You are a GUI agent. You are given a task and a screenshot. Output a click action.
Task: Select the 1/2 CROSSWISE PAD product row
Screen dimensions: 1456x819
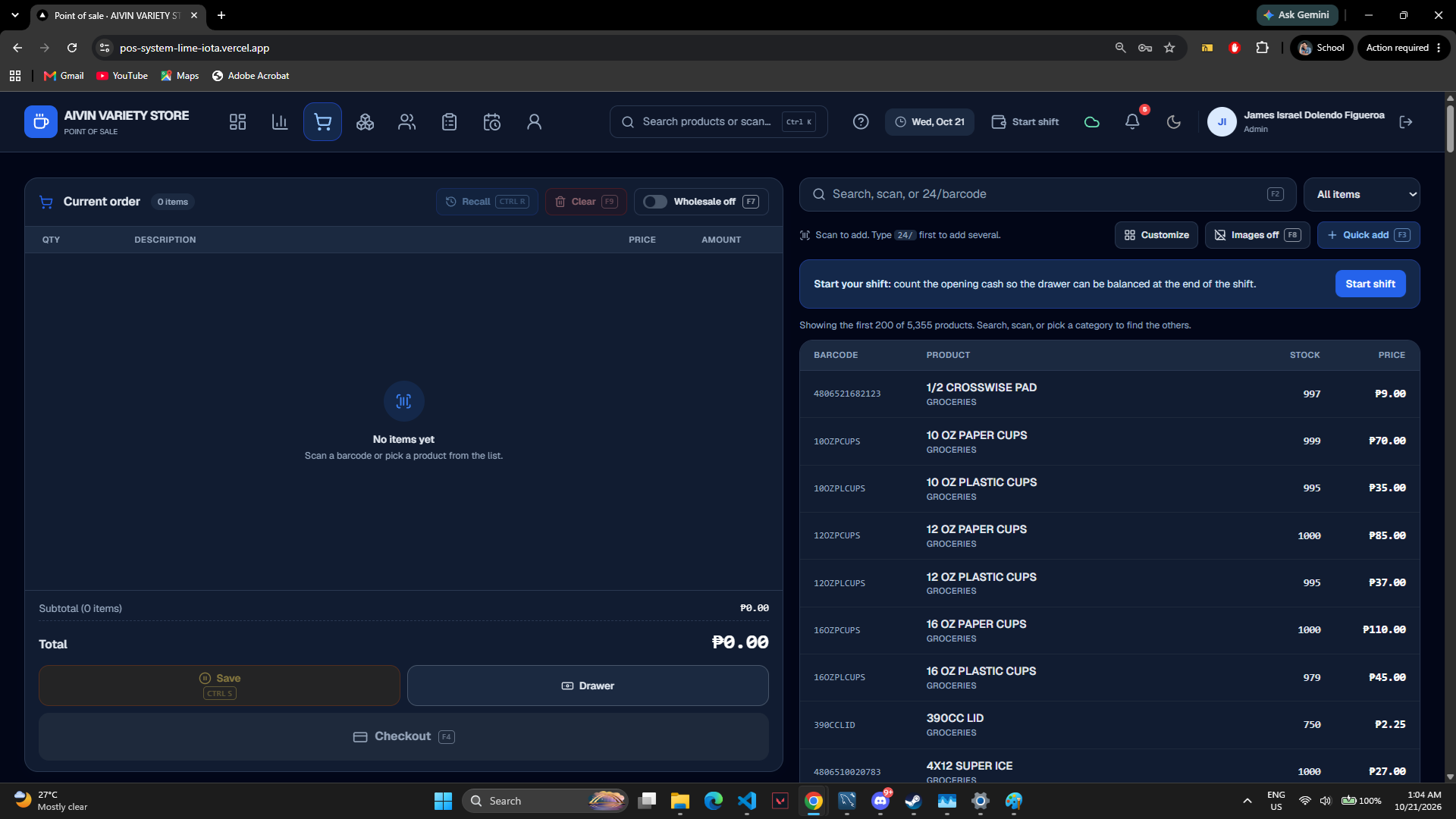point(1109,394)
